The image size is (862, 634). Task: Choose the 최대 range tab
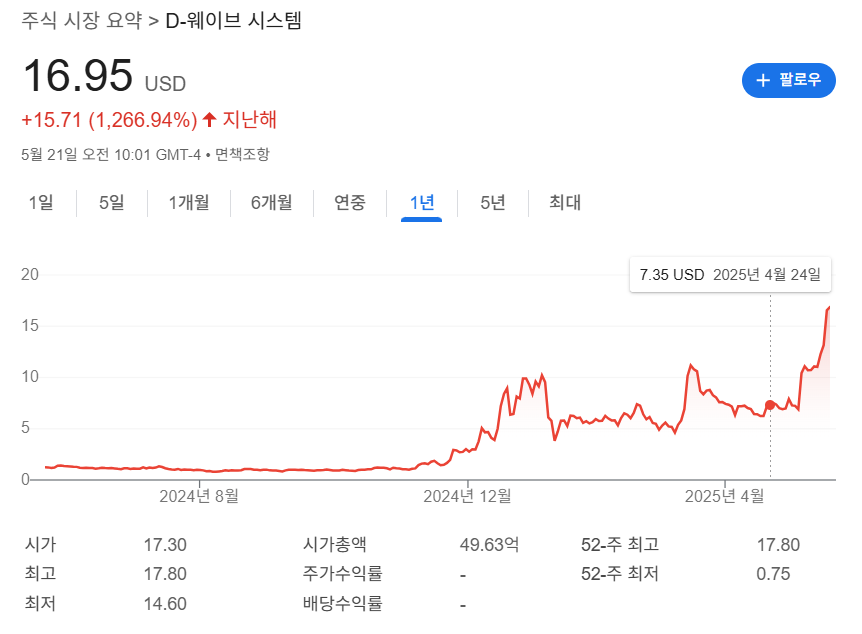tap(565, 202)
